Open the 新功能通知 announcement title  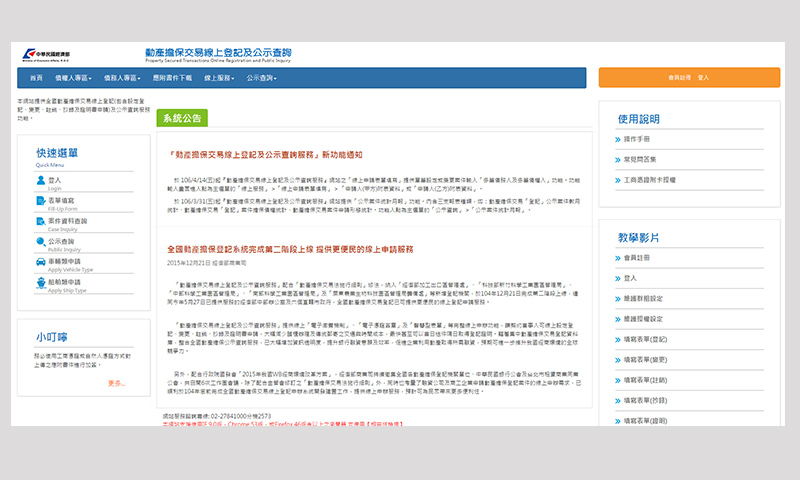click(265, 155)
